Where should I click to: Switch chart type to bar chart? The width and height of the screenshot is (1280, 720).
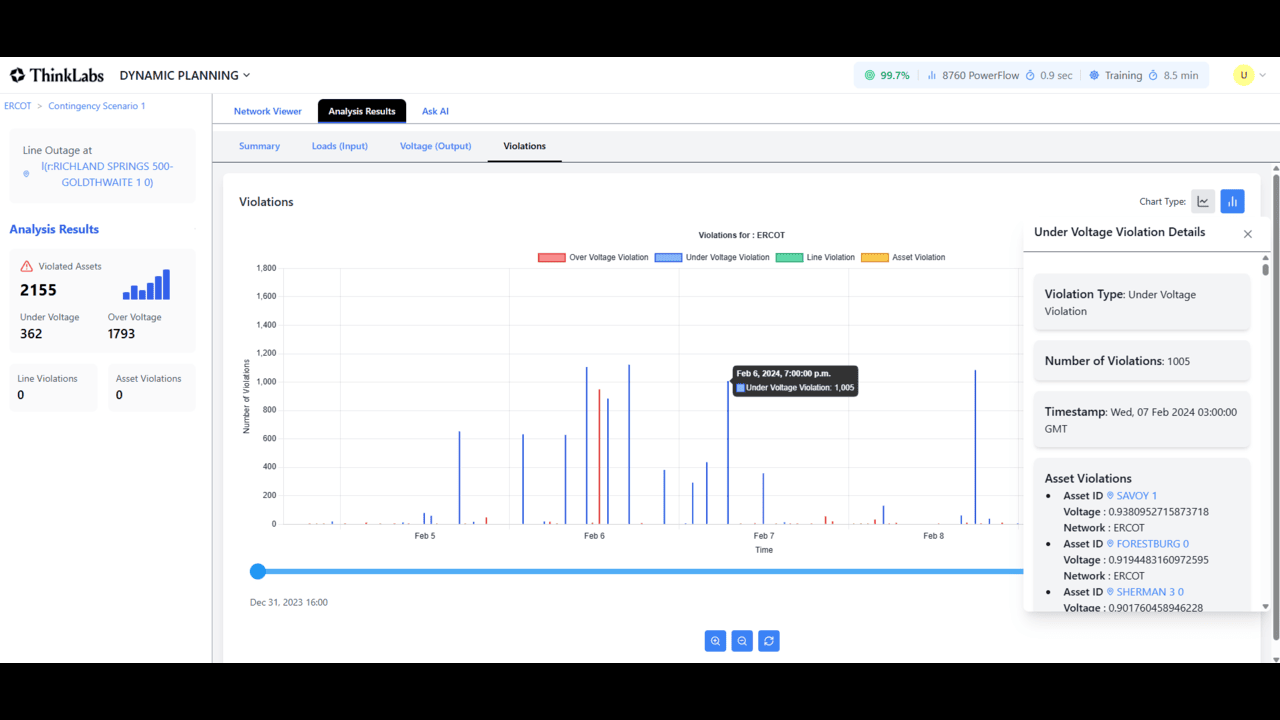[1232, 202]
